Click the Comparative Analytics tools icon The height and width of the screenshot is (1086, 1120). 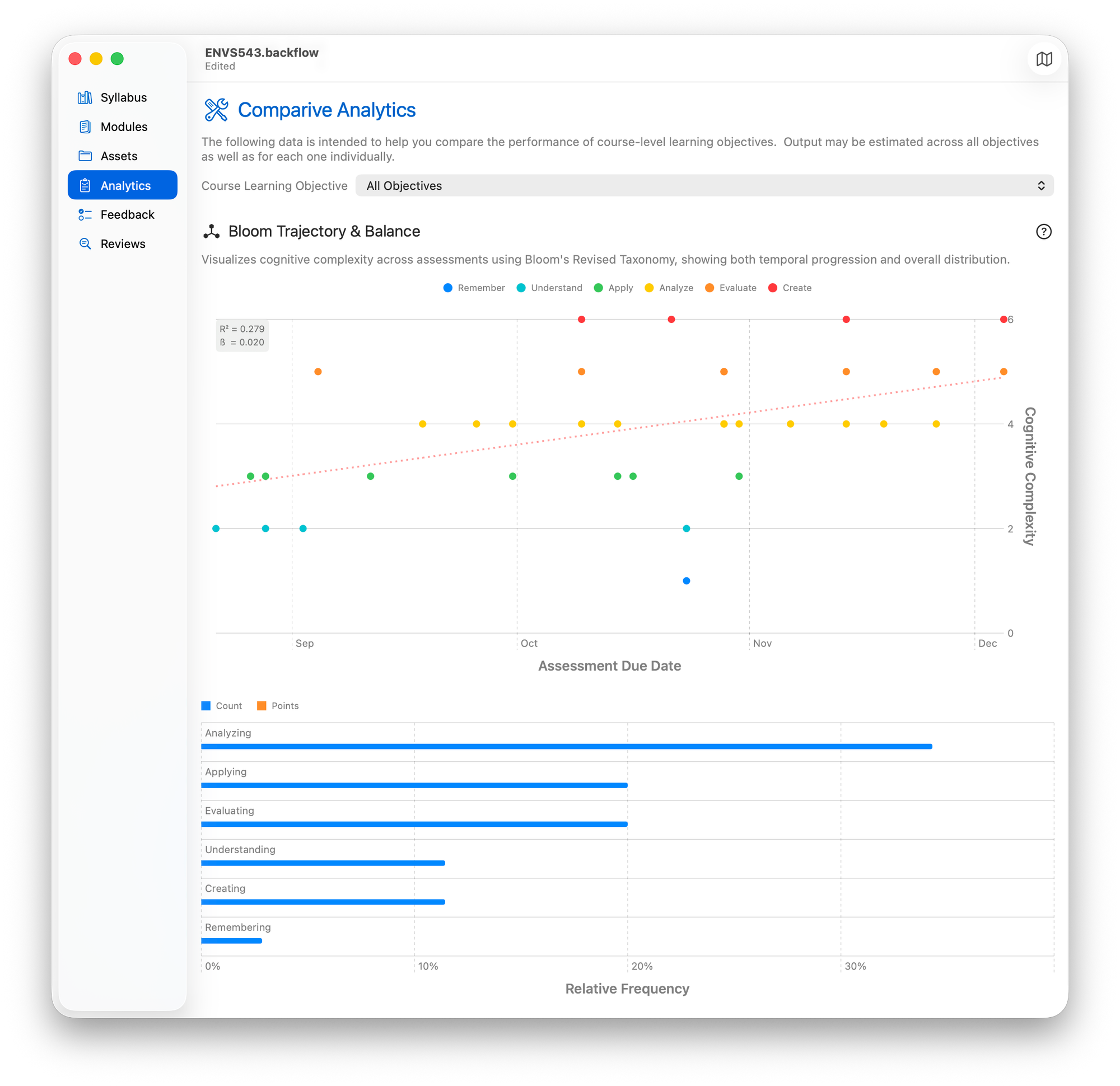pos(217,110)
